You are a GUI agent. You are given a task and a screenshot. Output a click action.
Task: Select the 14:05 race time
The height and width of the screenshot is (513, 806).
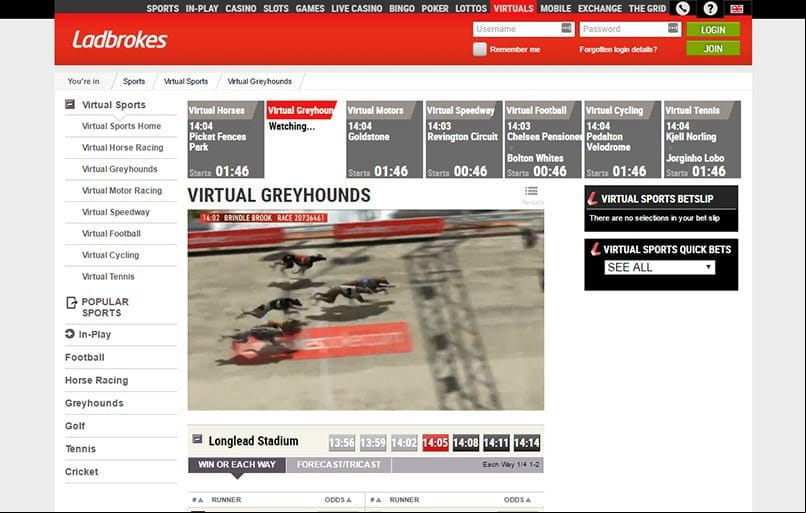[435, 443]
